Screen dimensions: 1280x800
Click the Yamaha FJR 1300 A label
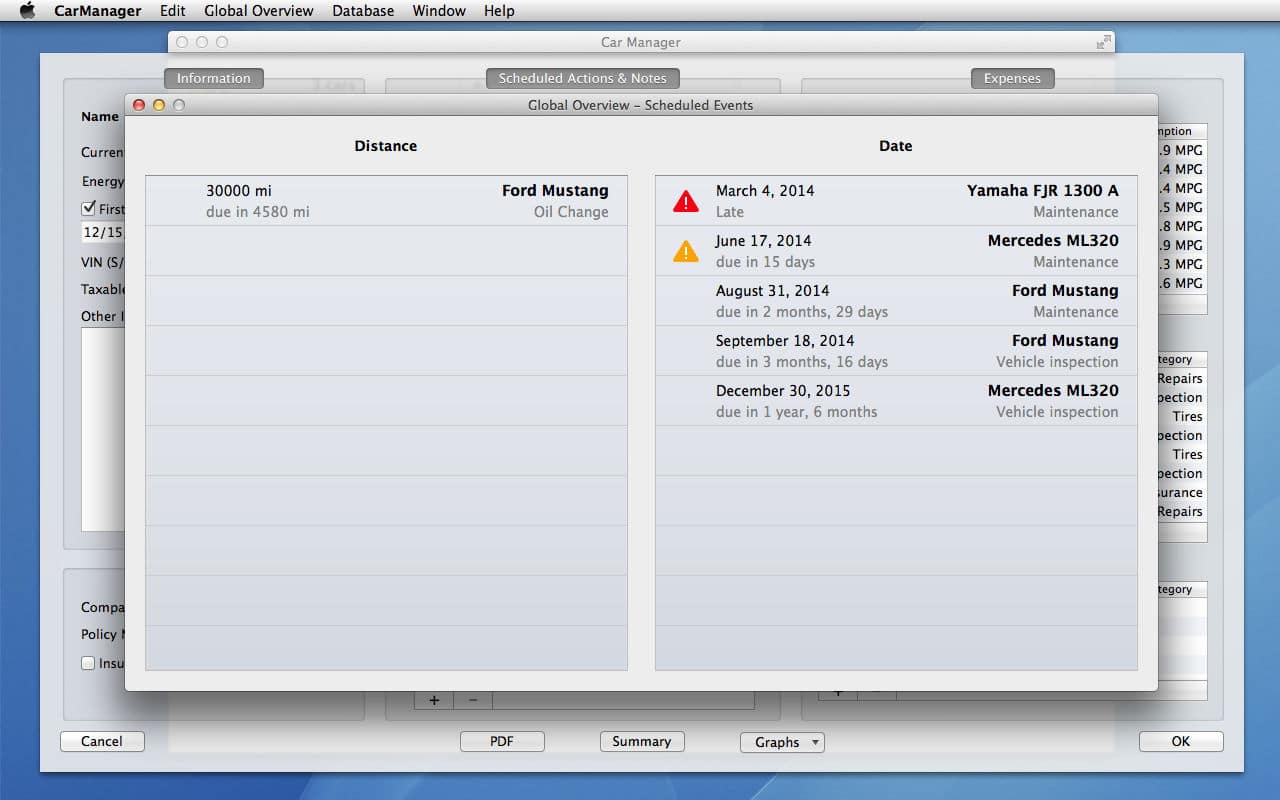1043,190
